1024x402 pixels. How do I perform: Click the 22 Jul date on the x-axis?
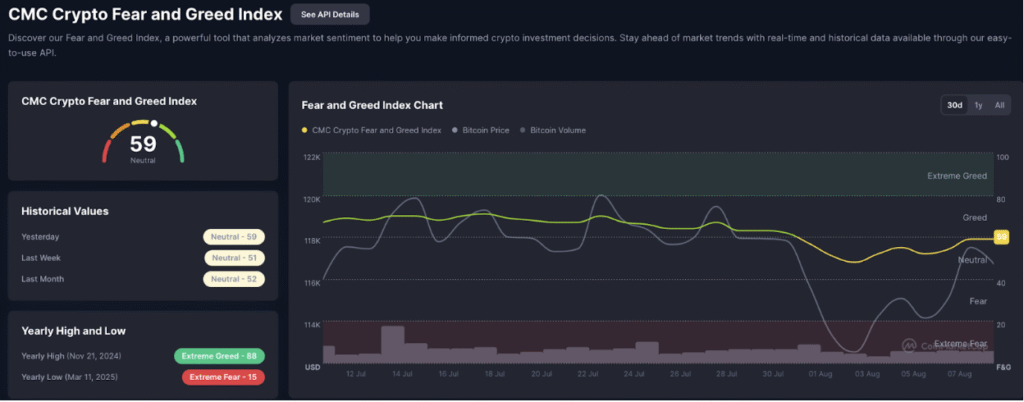588,374
